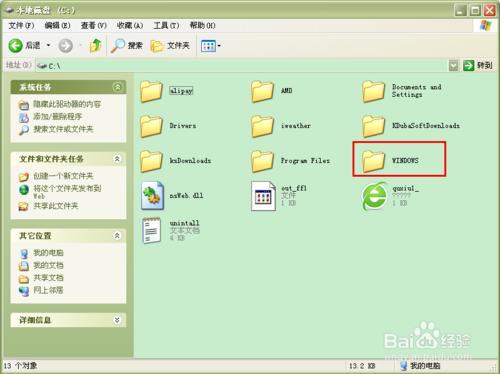500x374 pixels.
Task: Click the nsWeb.dll file name label
Action: tap(186, 196)
